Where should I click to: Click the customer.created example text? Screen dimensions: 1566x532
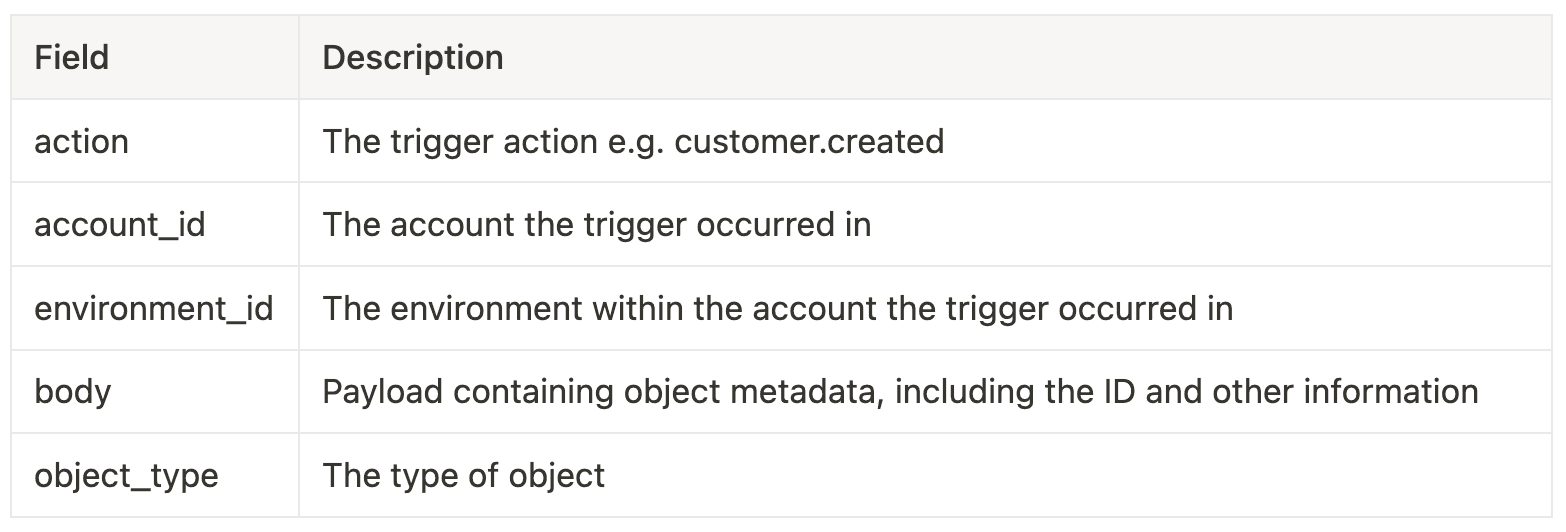click(x=809, y=142)
